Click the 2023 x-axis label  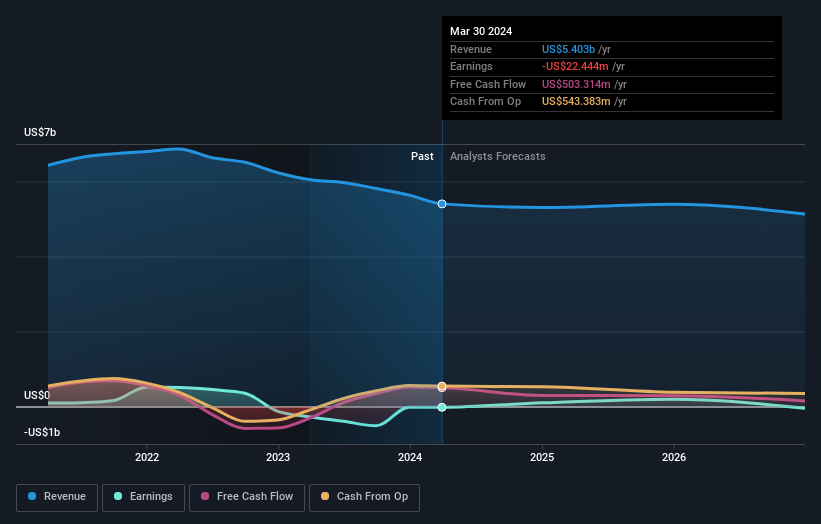click(278, 458)
